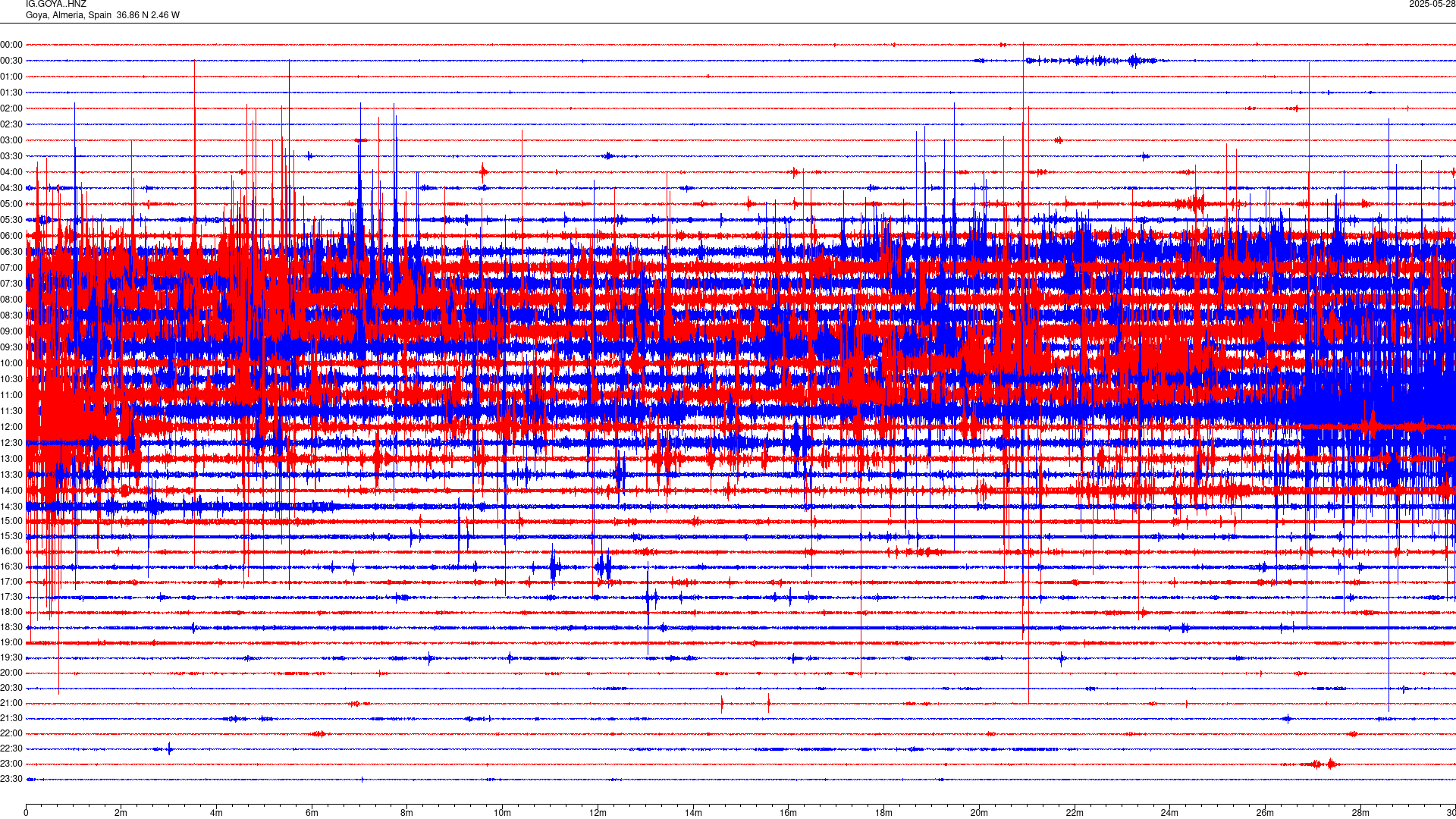Select the 20:00 time row label
This screenshot has width=1456, height=819.
tap(11, 673)
